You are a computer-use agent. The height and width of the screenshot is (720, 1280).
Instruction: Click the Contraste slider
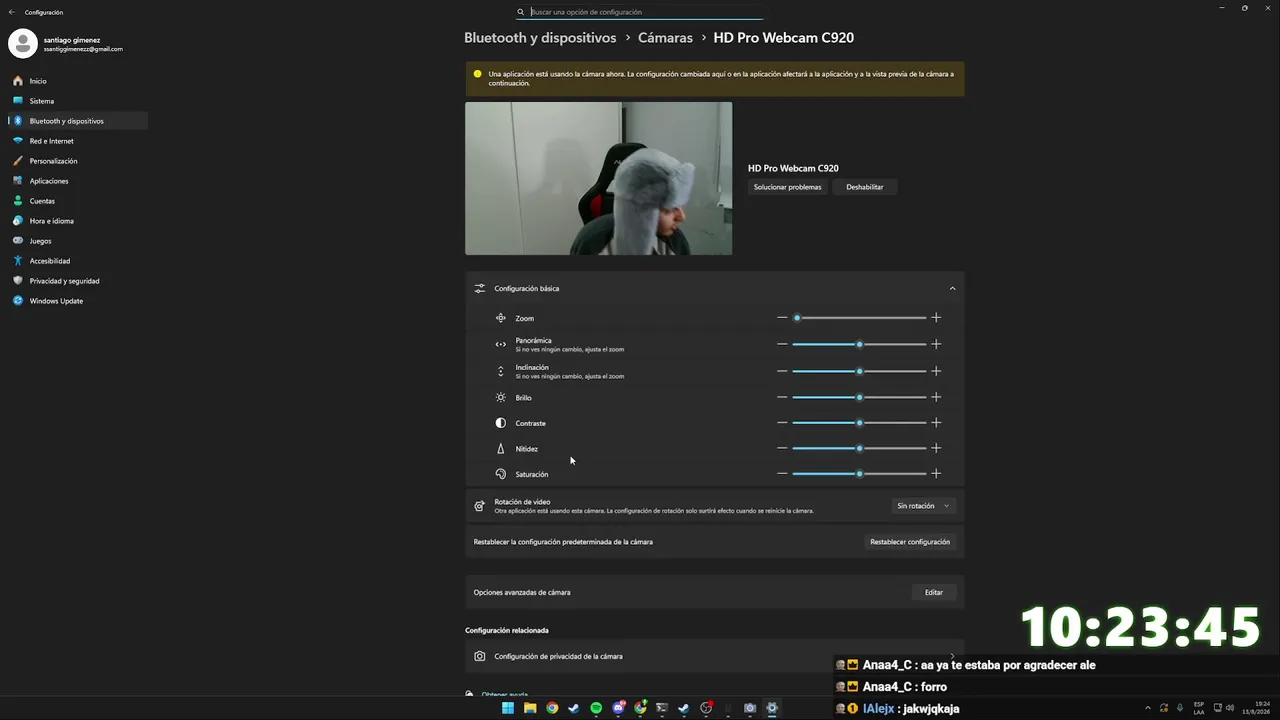pyautogui.click(x=859, y=423)
